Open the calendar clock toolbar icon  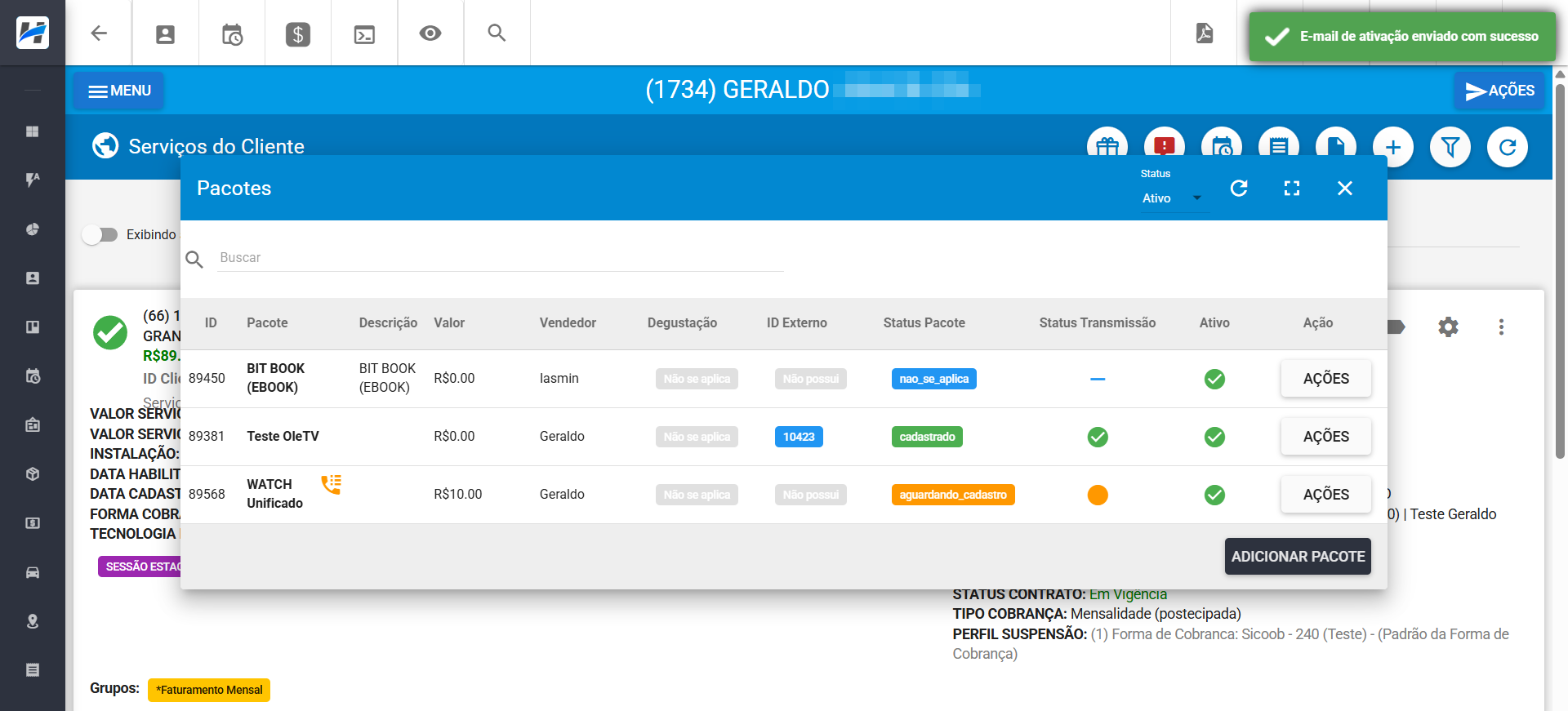pyautogui.click(x=232, y=34)
